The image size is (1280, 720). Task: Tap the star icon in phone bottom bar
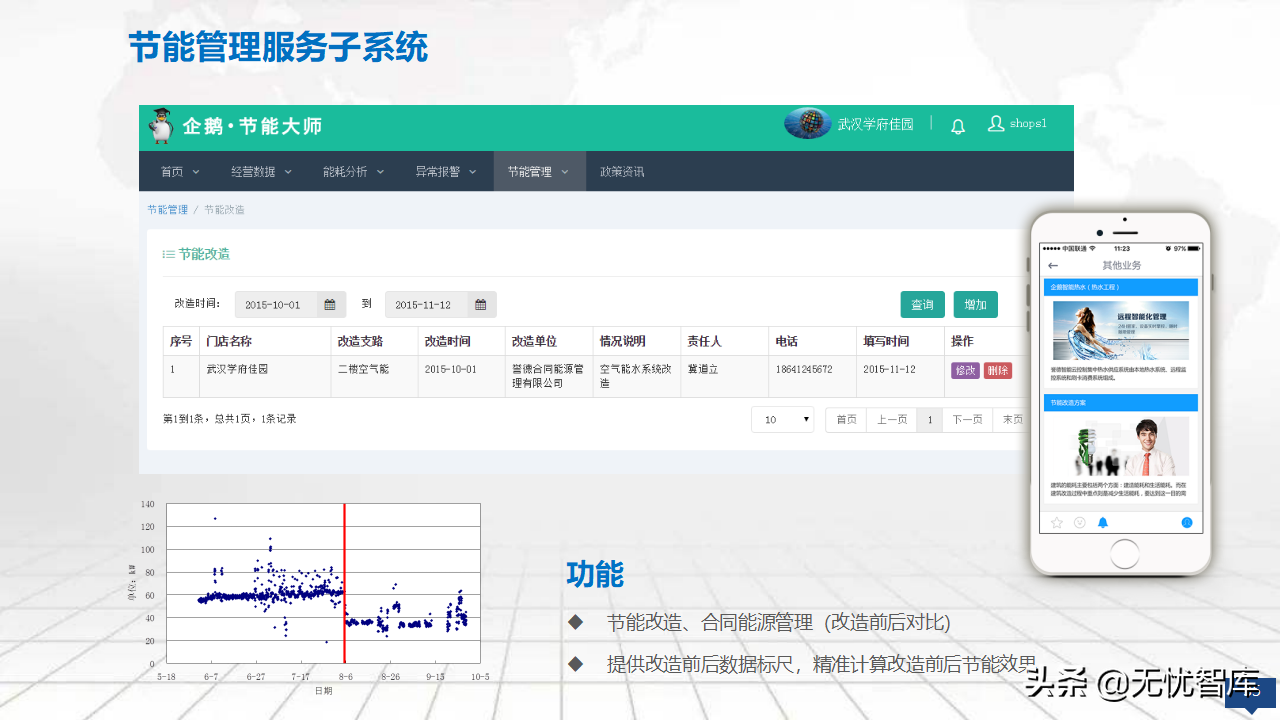tap(1056, 522)
